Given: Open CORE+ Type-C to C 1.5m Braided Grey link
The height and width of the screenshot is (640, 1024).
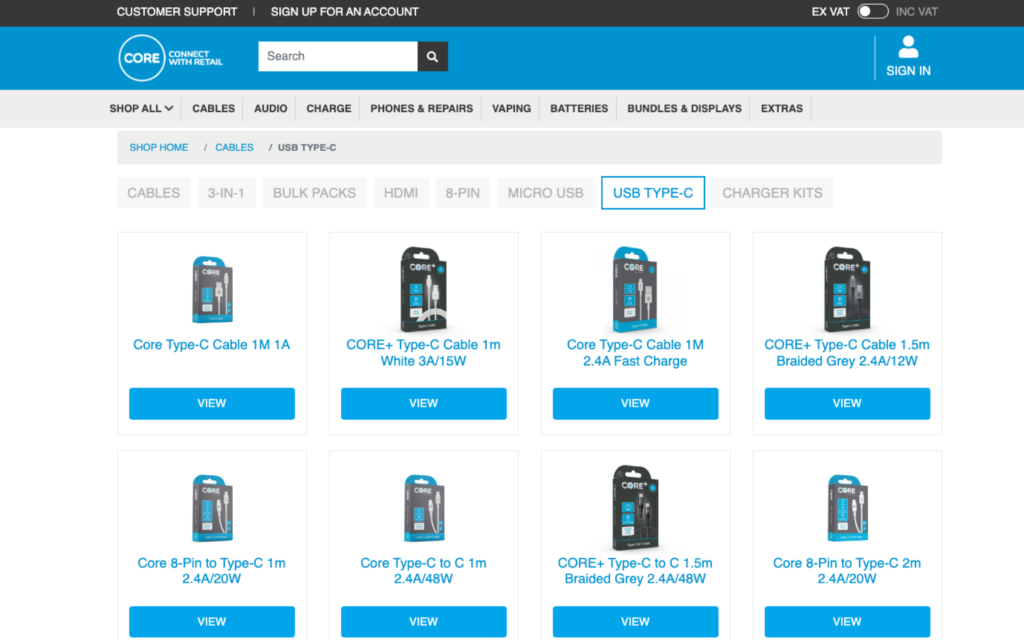Looking at the screenshot, I should point(635,571).
